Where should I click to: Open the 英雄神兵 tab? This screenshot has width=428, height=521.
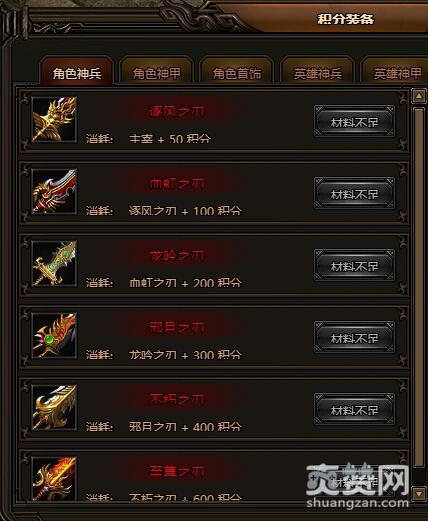(x=317, y=73)
